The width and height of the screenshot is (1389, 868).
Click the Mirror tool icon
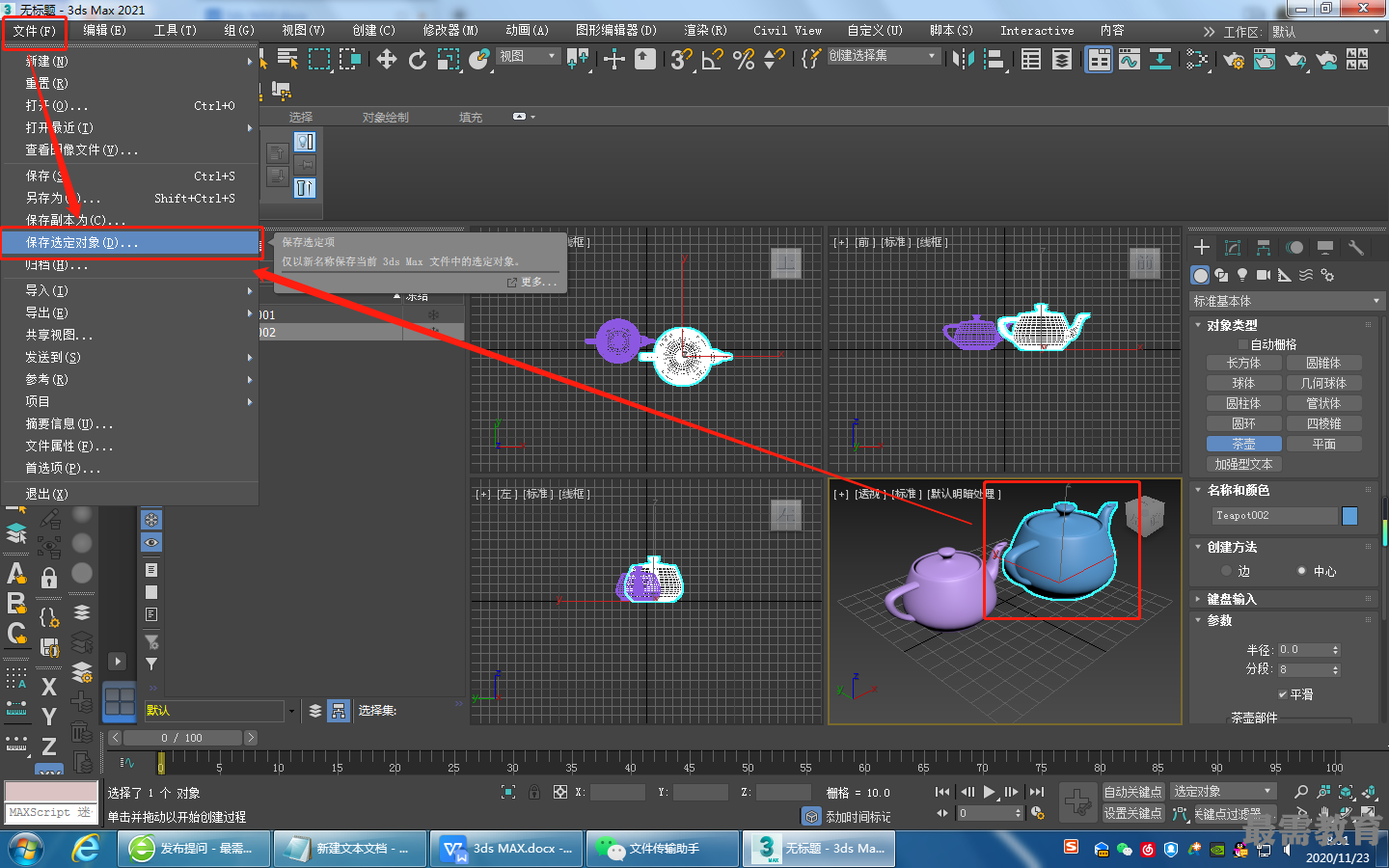963,60
